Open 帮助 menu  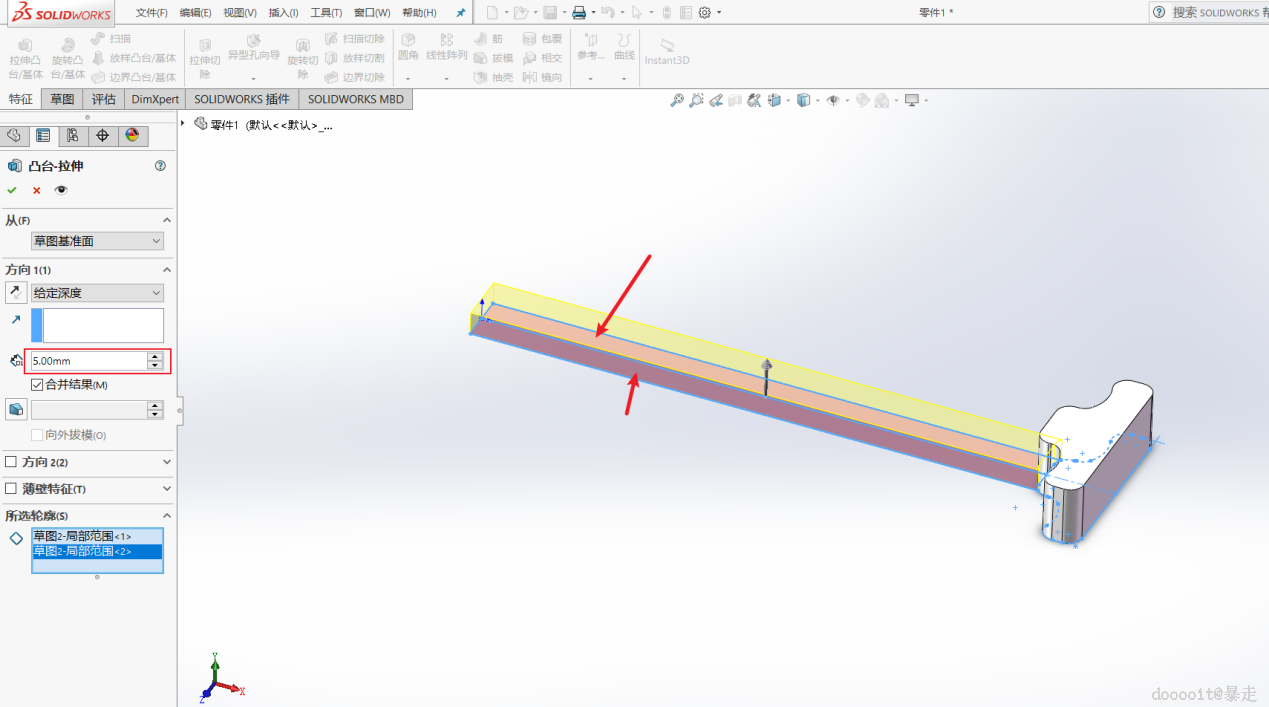pyautogui.click(x=419, y=13)
